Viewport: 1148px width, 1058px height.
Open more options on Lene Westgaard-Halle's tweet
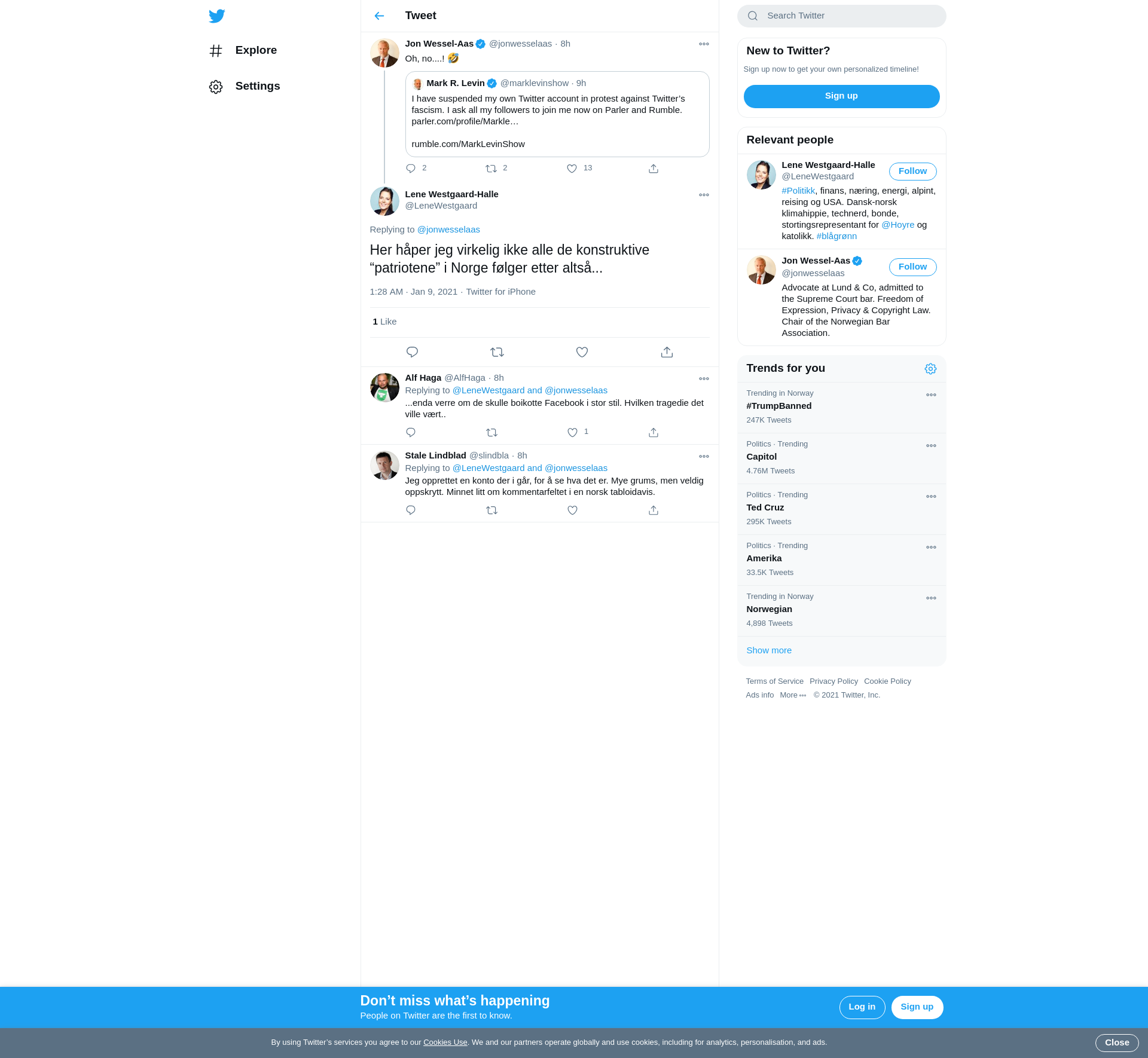704,195
